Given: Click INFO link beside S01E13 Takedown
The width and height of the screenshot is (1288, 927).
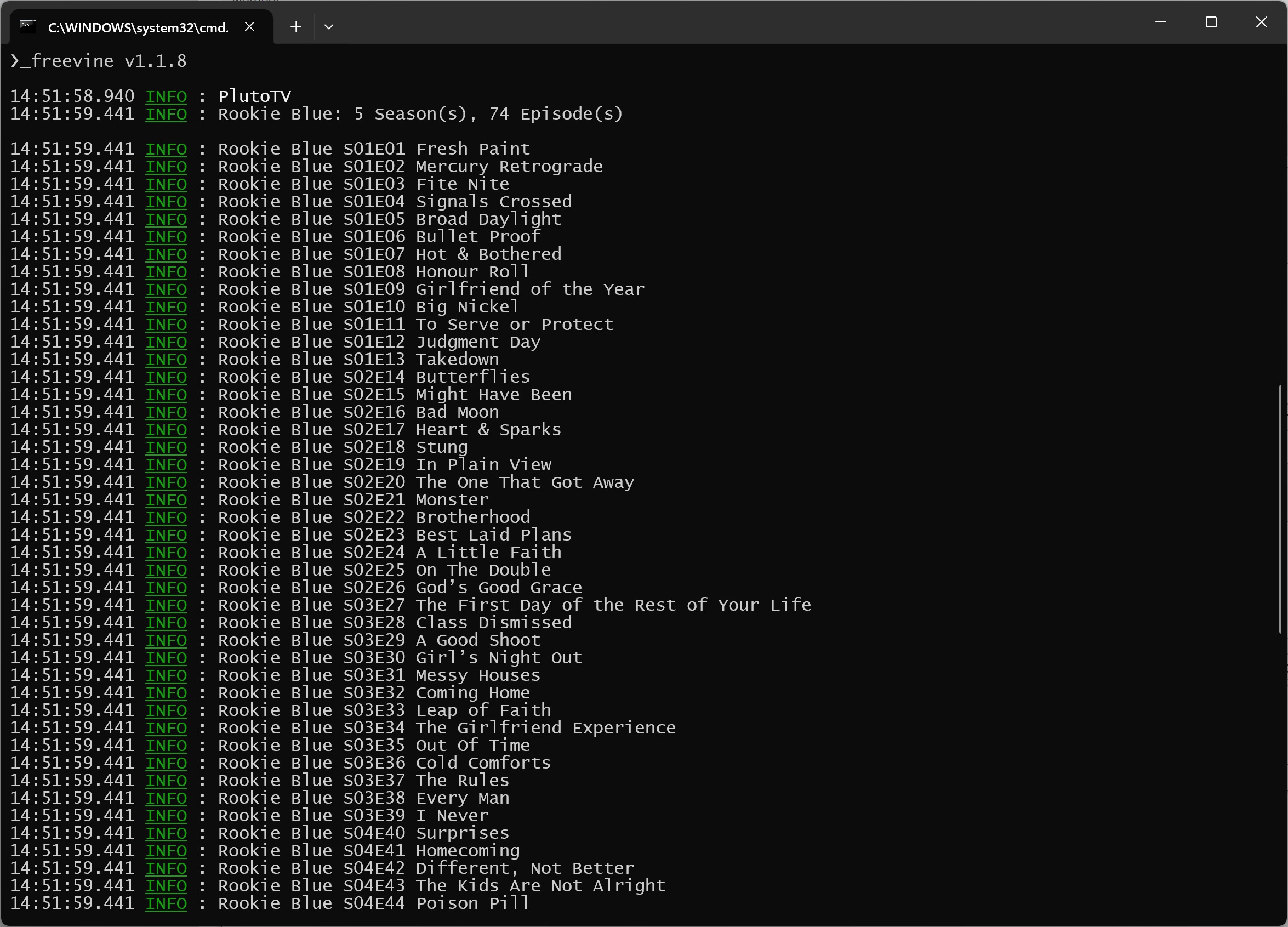Looking at the screenshot, I should 166,360.
